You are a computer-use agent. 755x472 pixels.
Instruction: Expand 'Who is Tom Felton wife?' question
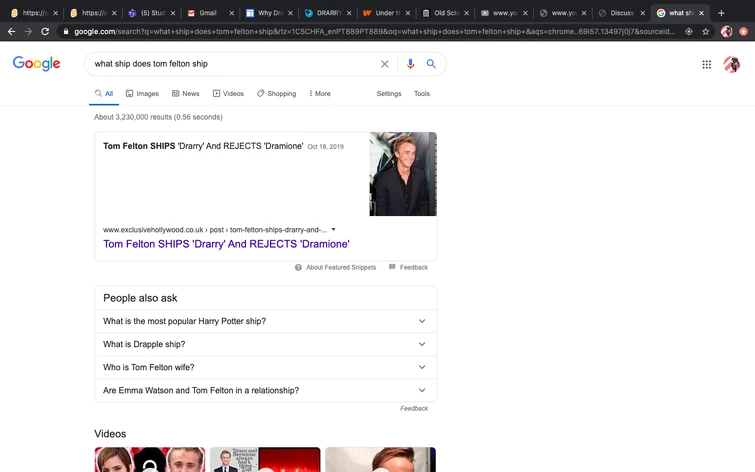265,367
